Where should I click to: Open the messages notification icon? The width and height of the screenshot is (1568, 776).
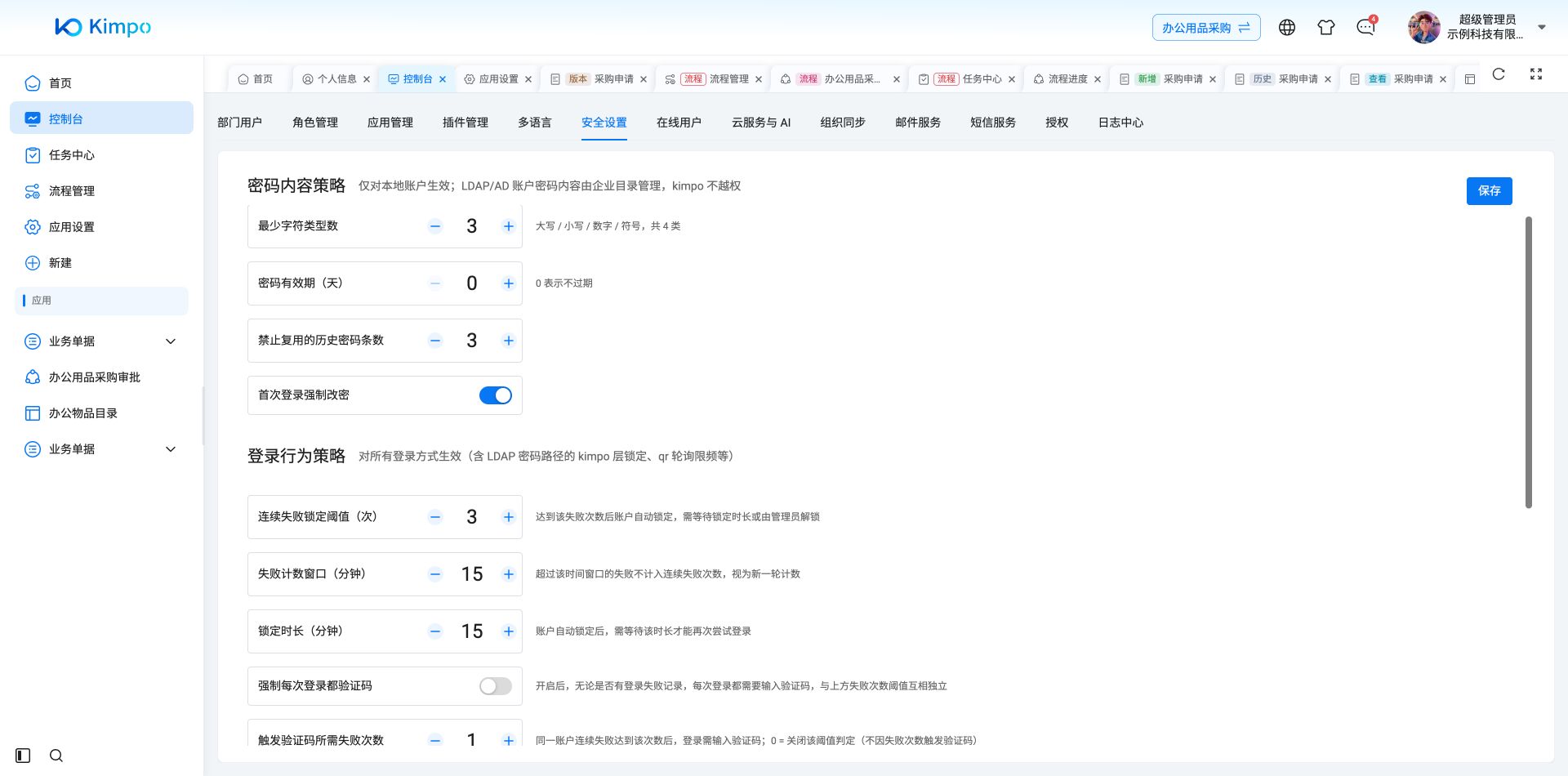(x=1365, y=28)
